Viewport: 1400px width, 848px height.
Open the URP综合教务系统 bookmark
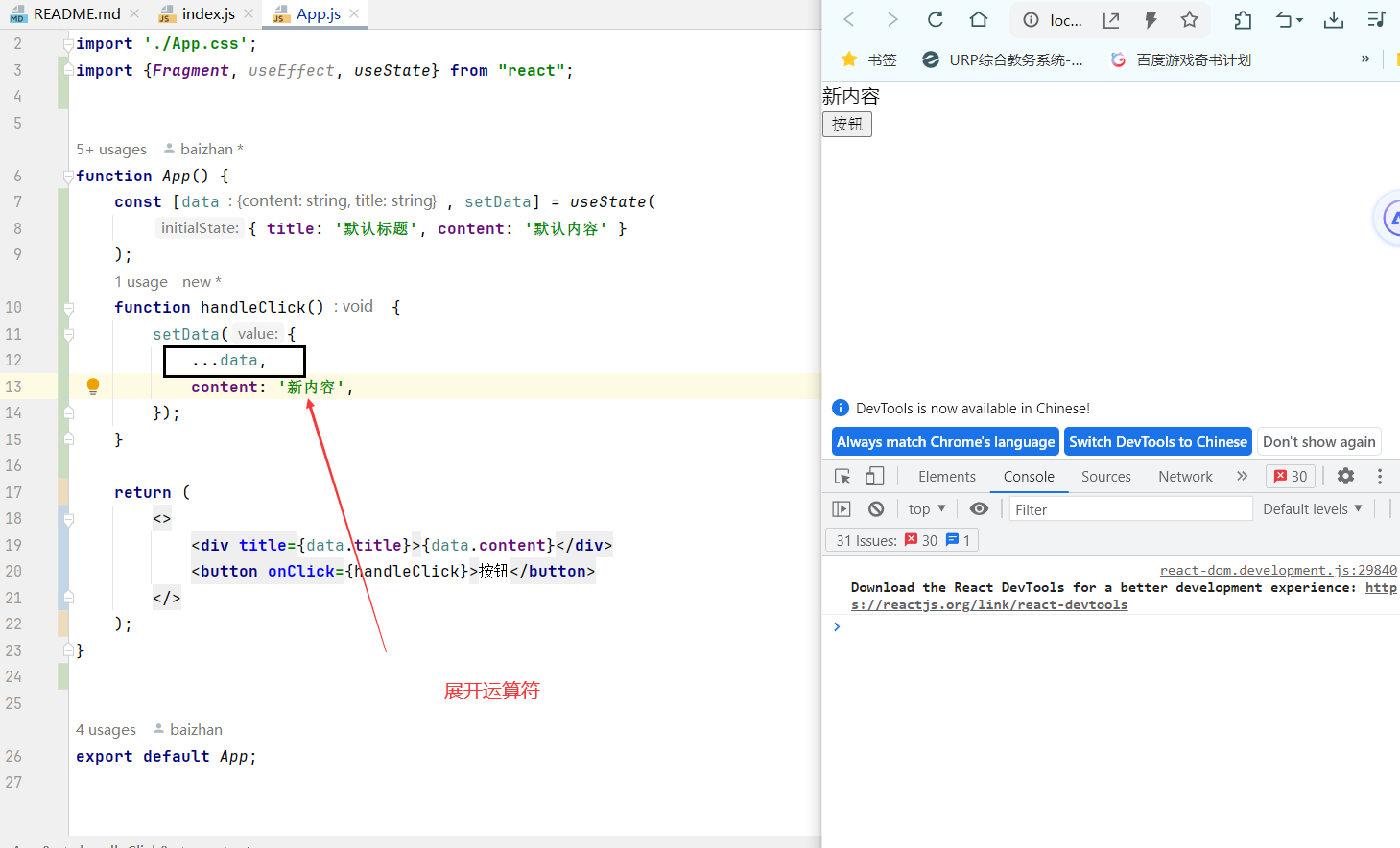[x=1003, y=59]
